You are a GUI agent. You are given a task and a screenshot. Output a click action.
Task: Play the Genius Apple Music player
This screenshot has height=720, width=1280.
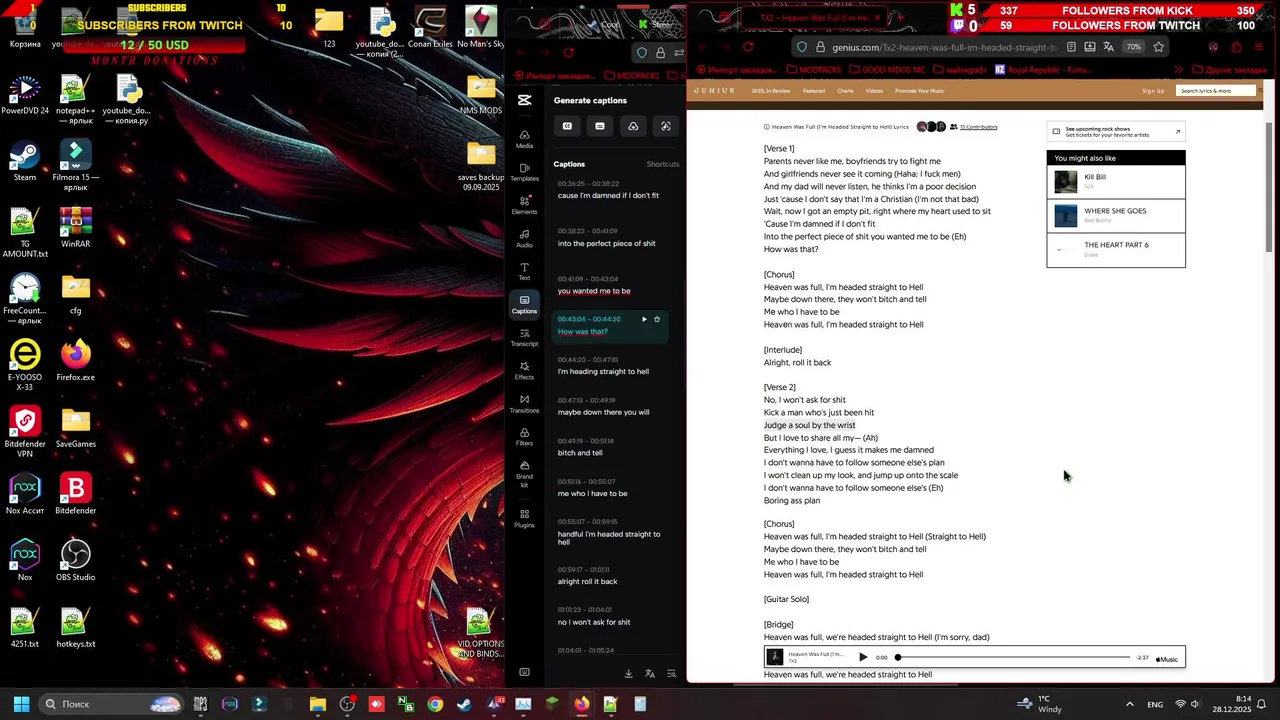pyautogui.click(x=863, y=657)
